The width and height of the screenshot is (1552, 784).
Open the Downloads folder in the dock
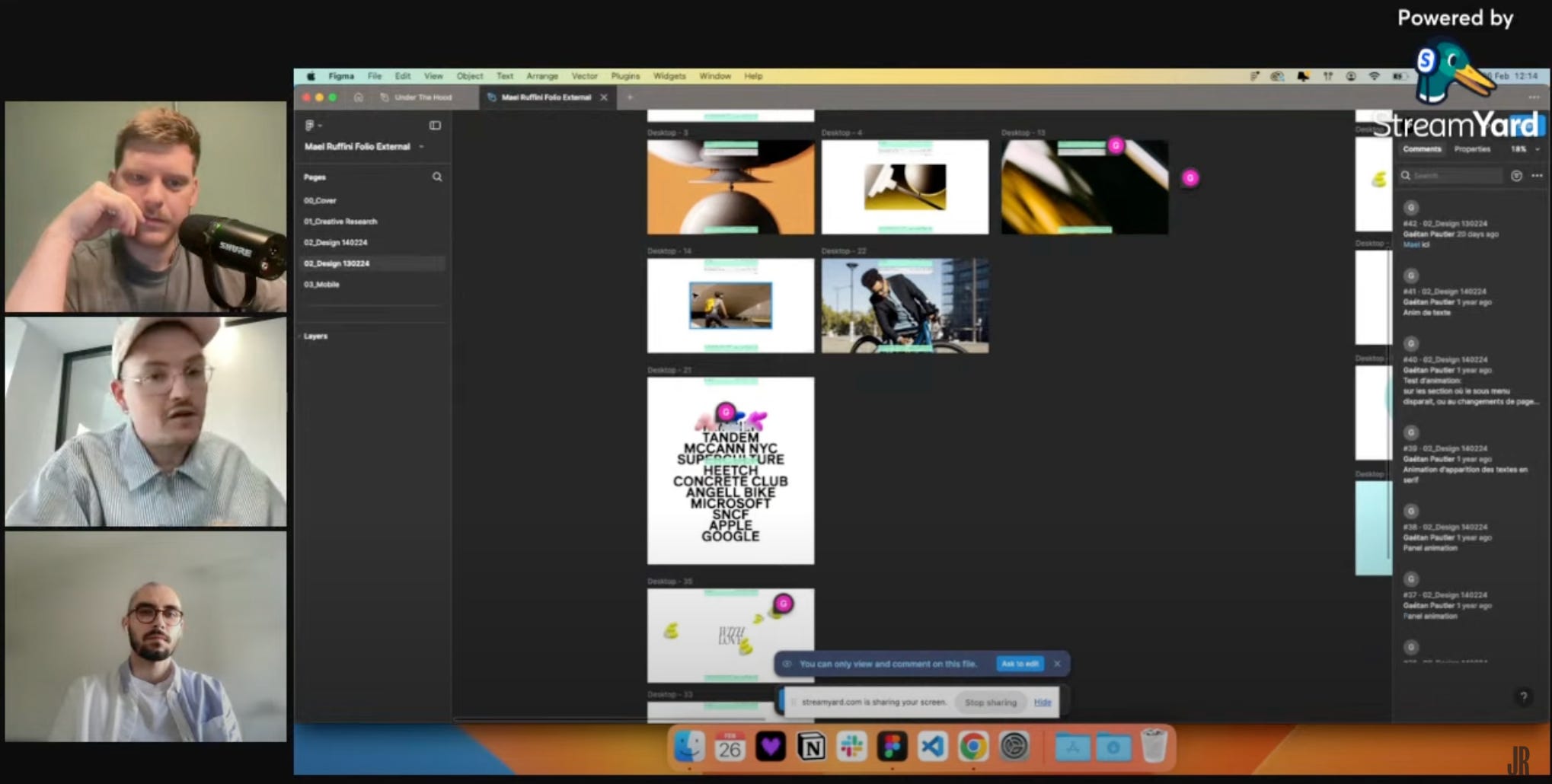pos(1113,747)
